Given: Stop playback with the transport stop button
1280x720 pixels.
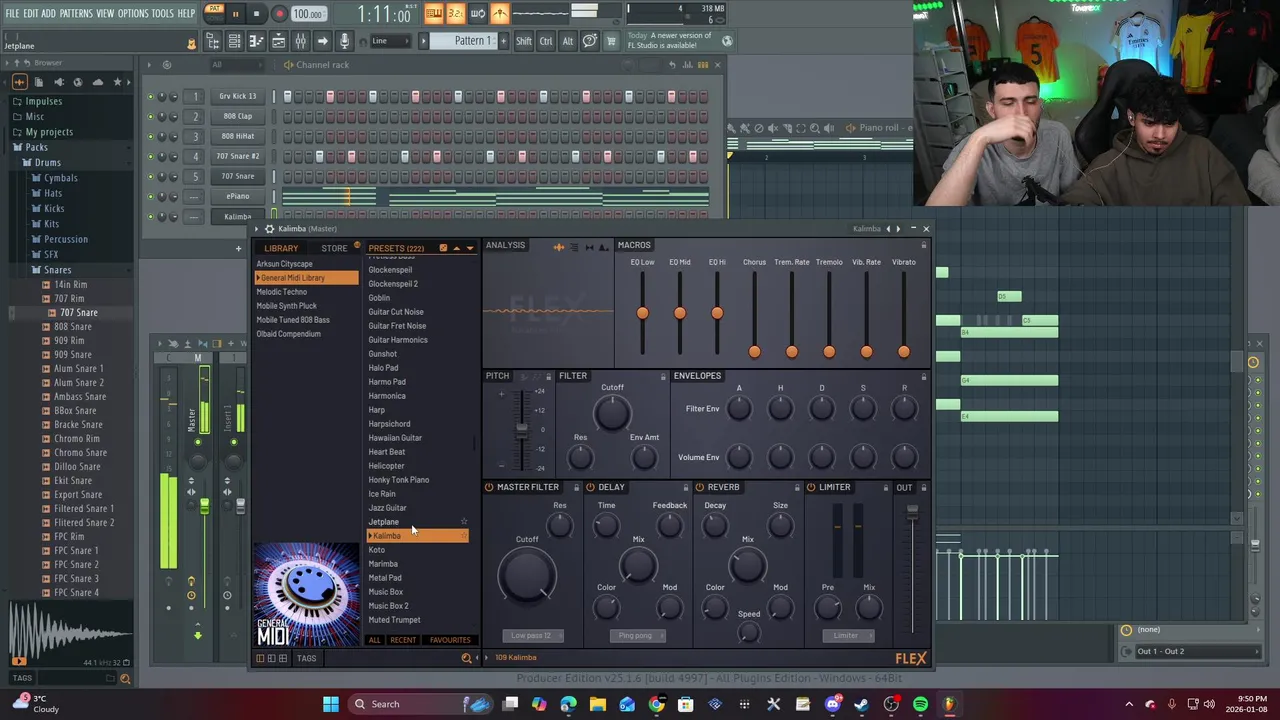Looking at the screenshot, I should [256, 14].
